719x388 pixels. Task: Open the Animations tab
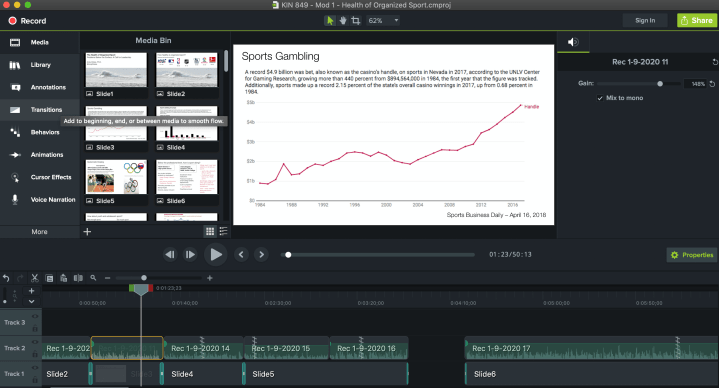(39, 155)
